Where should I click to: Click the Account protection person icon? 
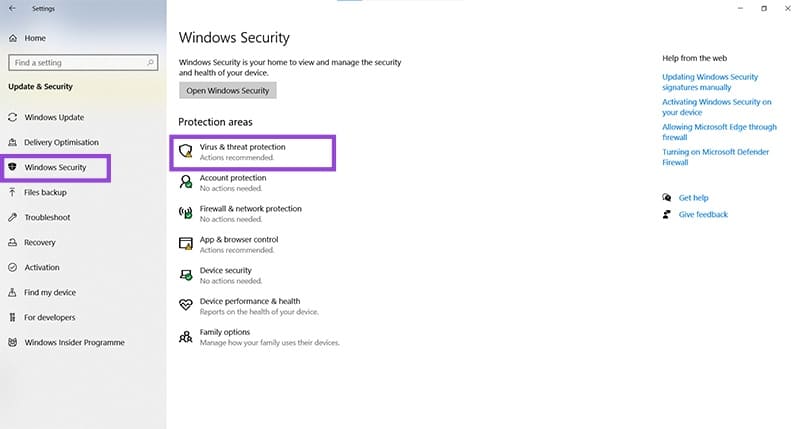click(x=186, y=182)
